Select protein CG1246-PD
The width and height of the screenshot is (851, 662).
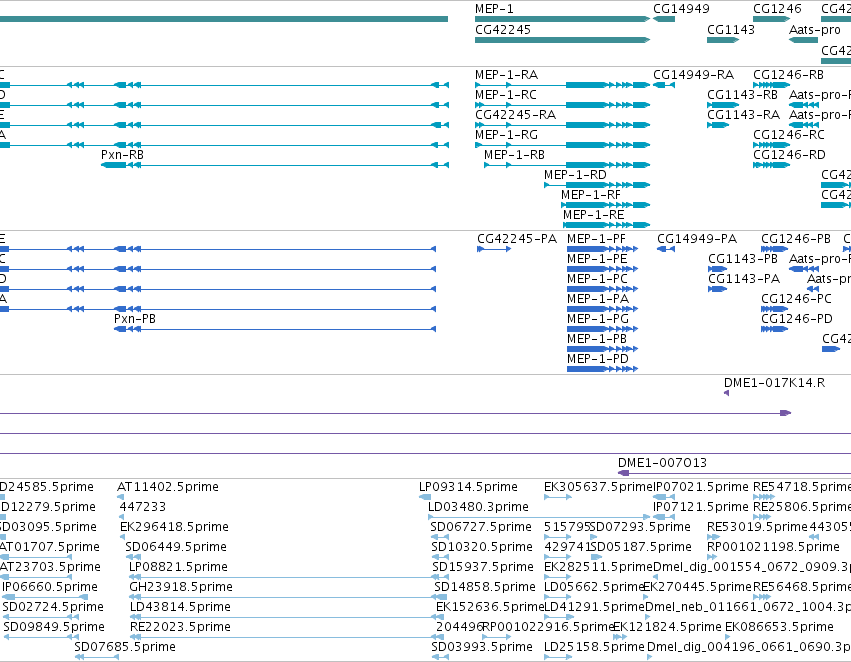point(774,329)
